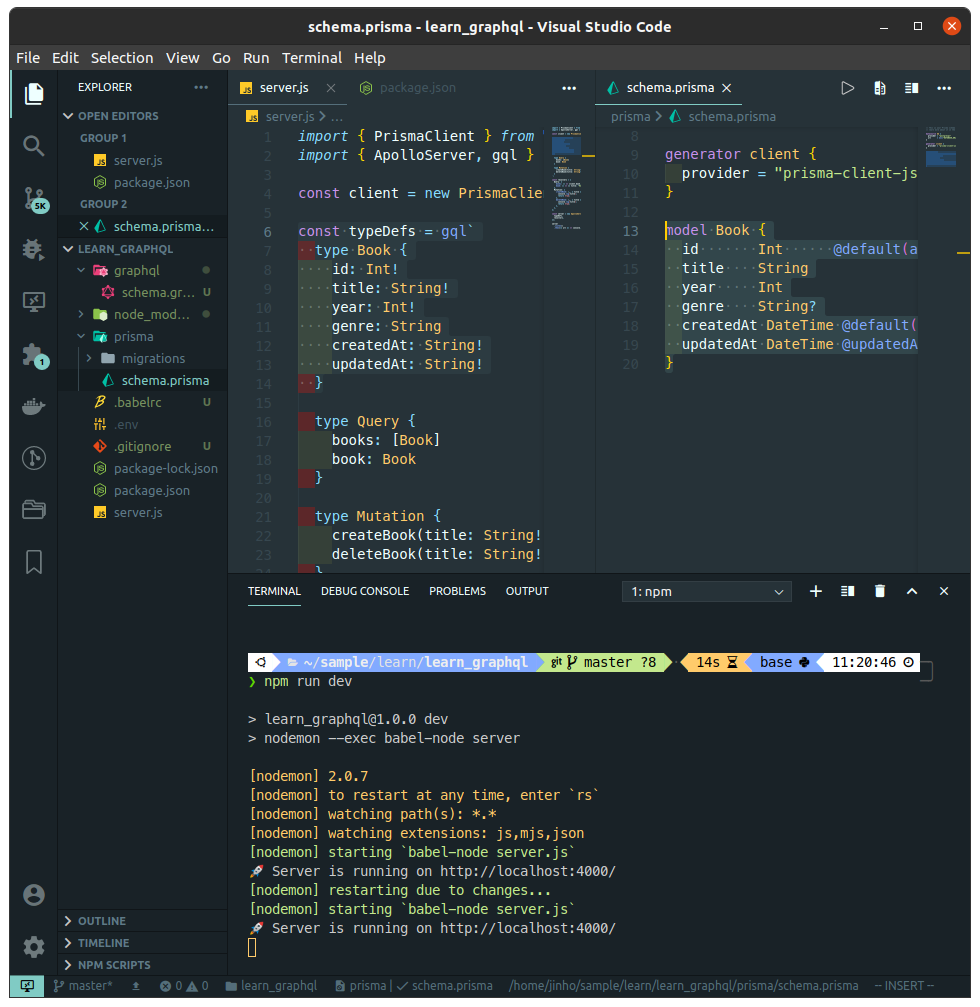Click learn_graphql folder item in status bar
The height and width of the screenshot is (1007, 980).
click(271, 986)
